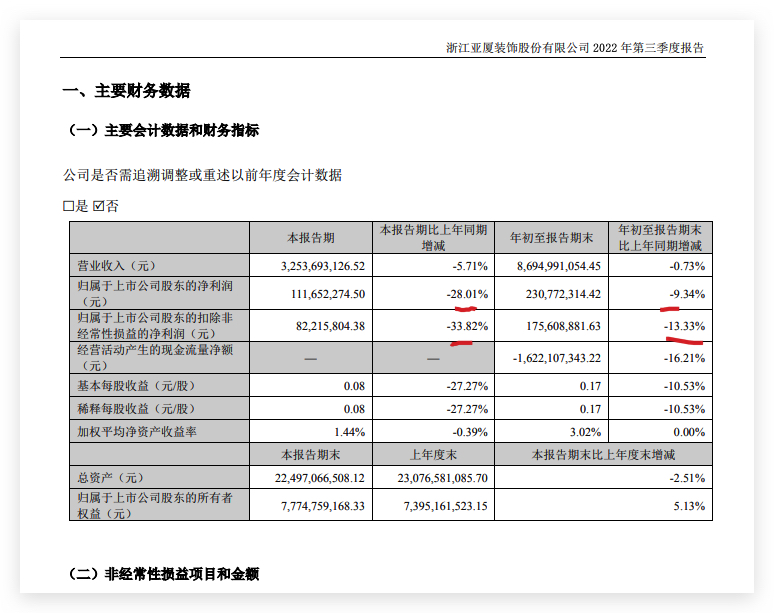Viewport: 774px width, 613px height.
Task: Select underlined value -28.01%
Action: tap(467, 294)
